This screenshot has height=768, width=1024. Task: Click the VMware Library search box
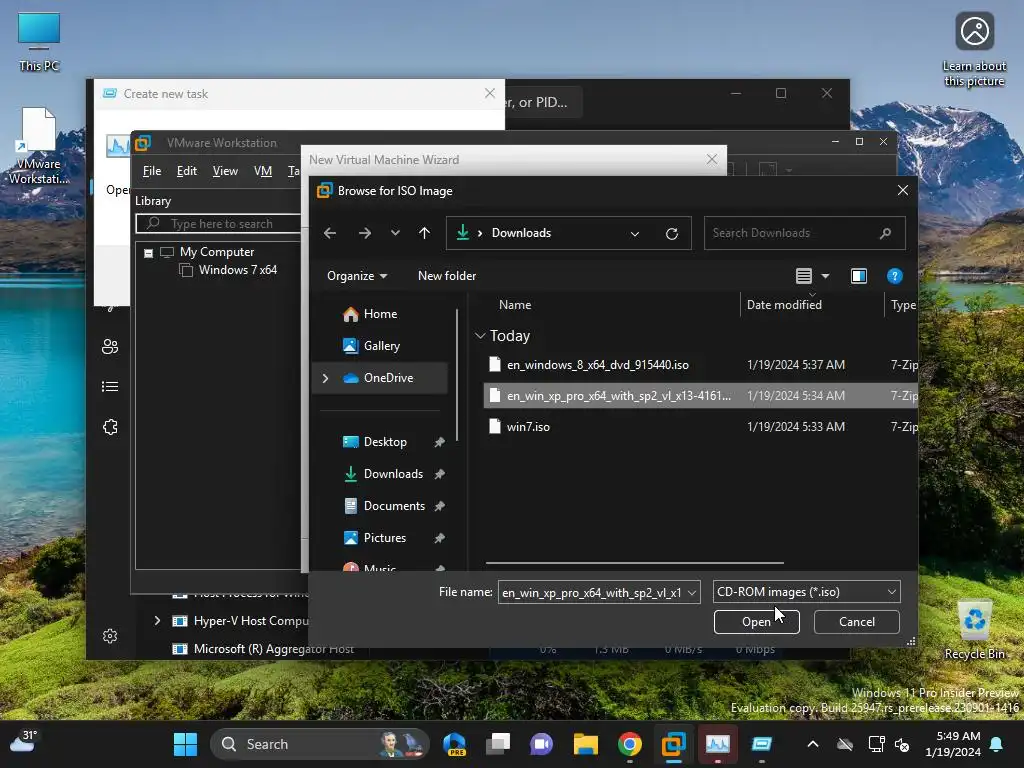219,224
